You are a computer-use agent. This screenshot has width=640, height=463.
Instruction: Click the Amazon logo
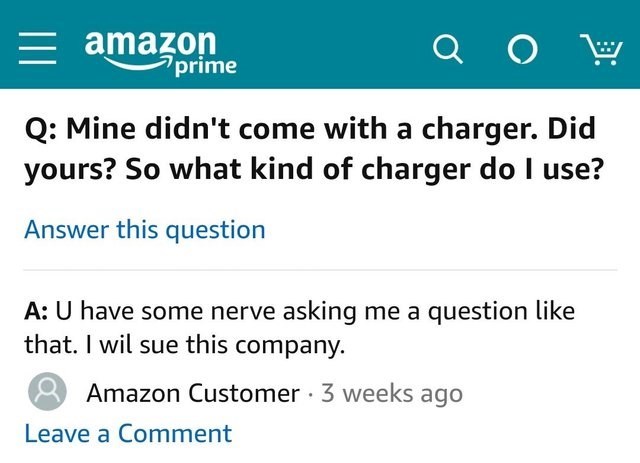tap(150, 42)
